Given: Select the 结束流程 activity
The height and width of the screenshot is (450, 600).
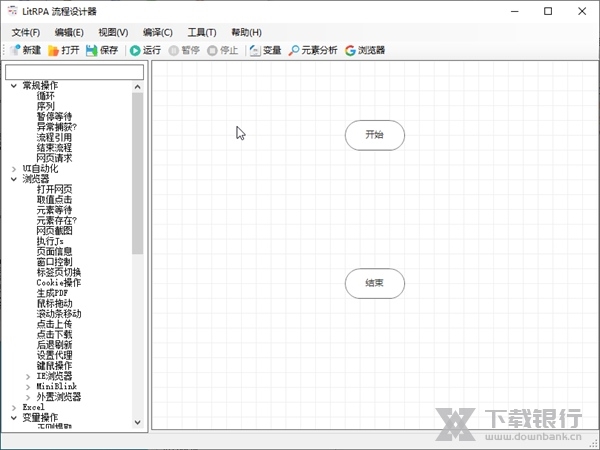Looking at the screenshot, I should coord(54,147).
